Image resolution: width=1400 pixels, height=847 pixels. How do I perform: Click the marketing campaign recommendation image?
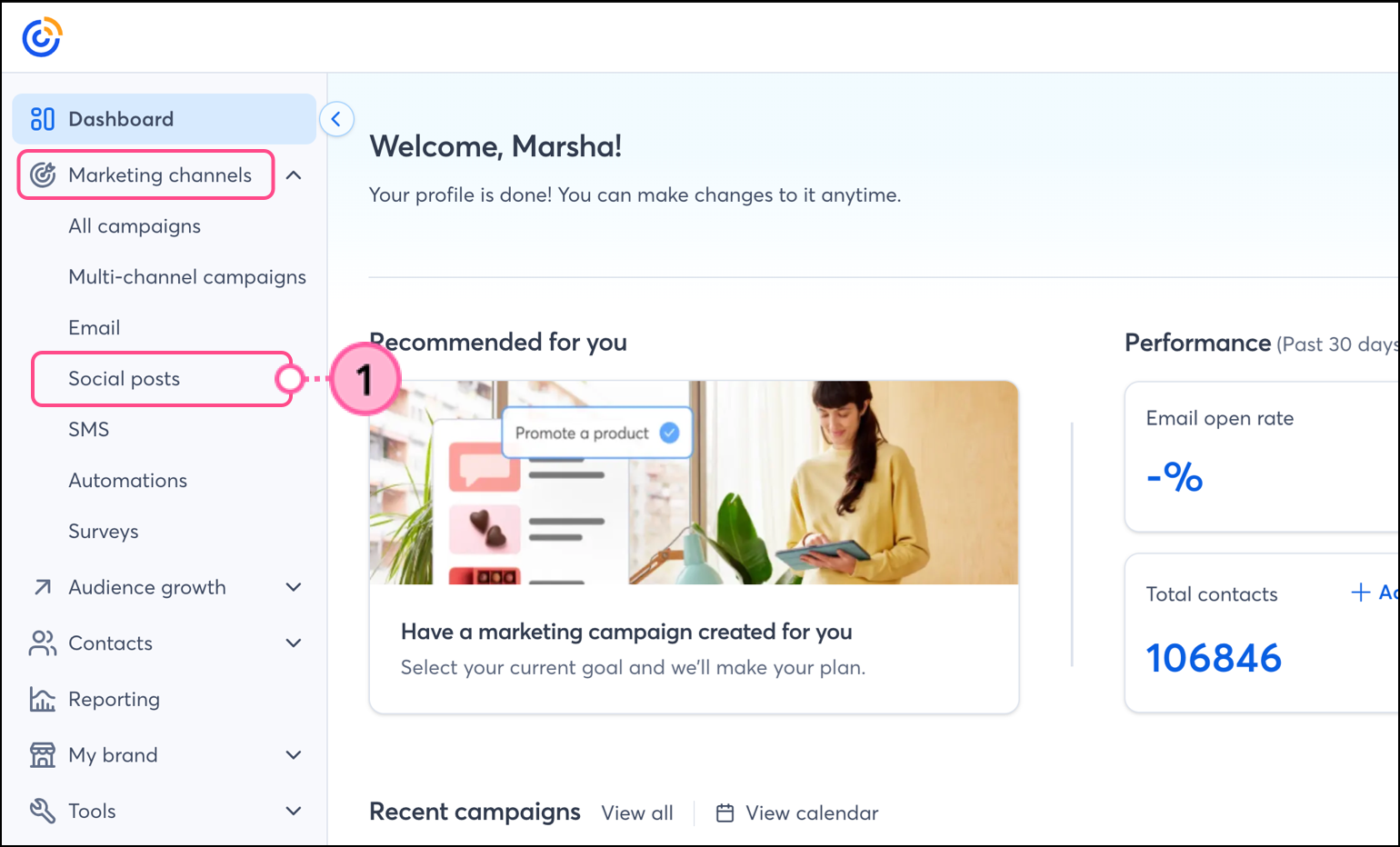click(x=694, y=483)
